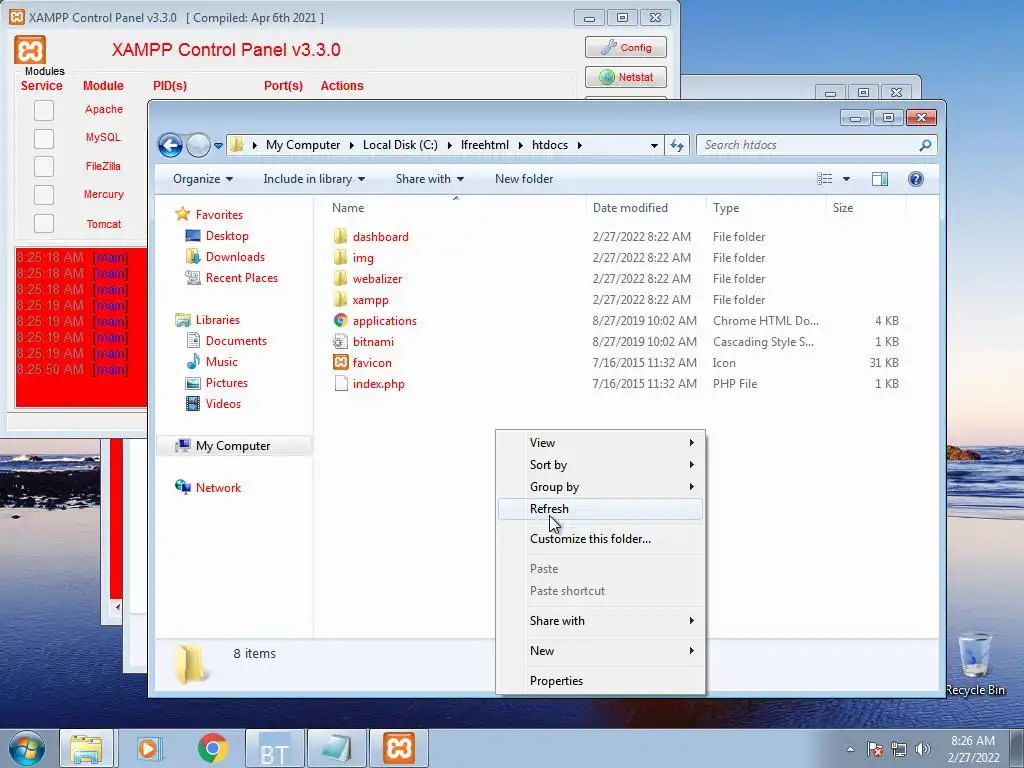Open the recent pages dropdown arrow
Image resolution: width=1024 pixels, height=768 pixels.
(x=218, y=146)
